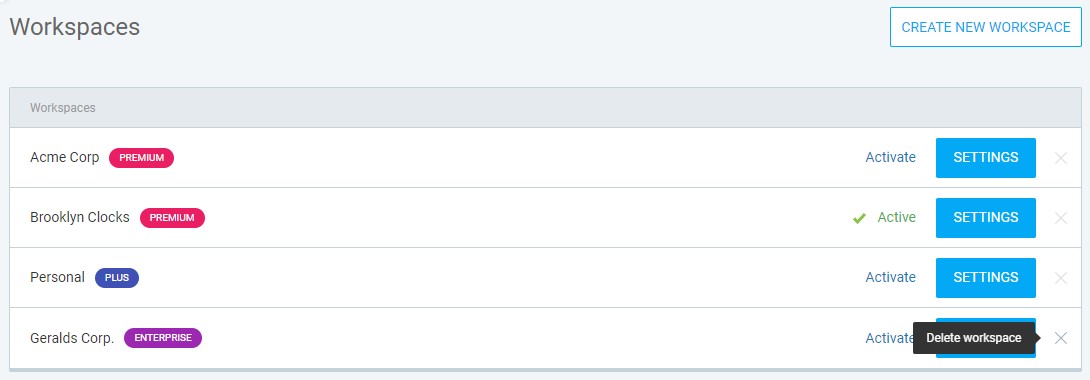Delete the Brooklyn Clocks workspace
This screenshot has width=1090, height=380.
[1060, 217]
